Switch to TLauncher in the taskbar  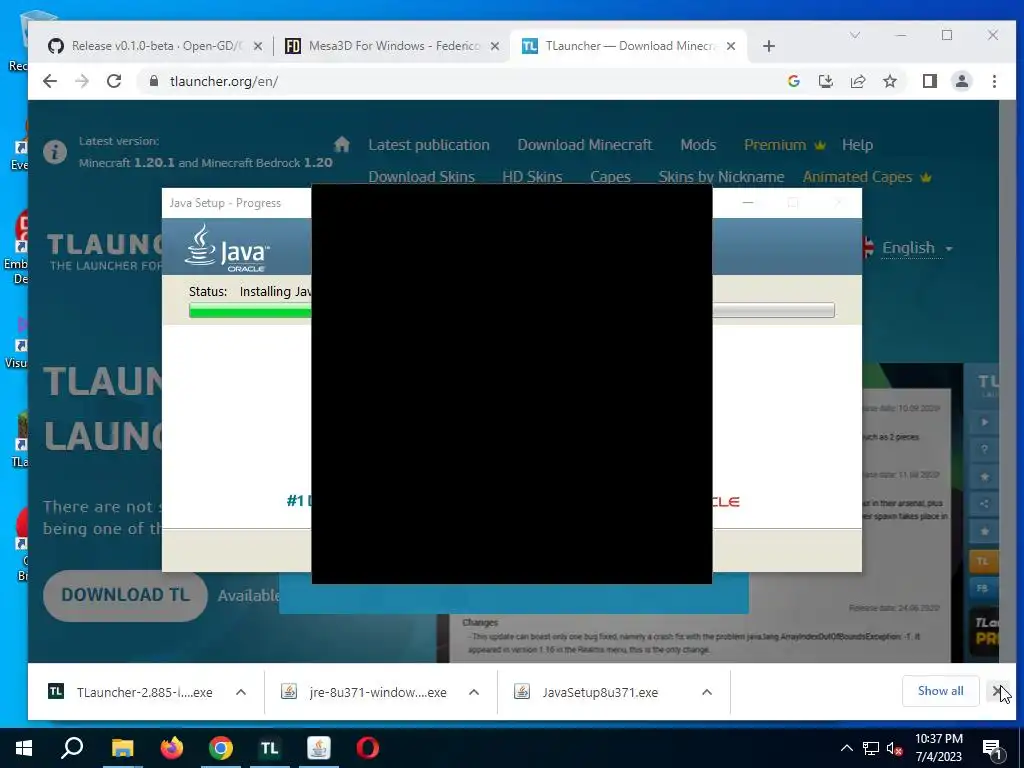(270, 748)
